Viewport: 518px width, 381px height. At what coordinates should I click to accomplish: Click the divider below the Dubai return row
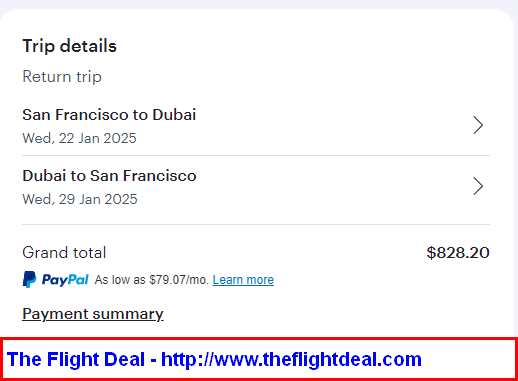click(x=256, y=224)
